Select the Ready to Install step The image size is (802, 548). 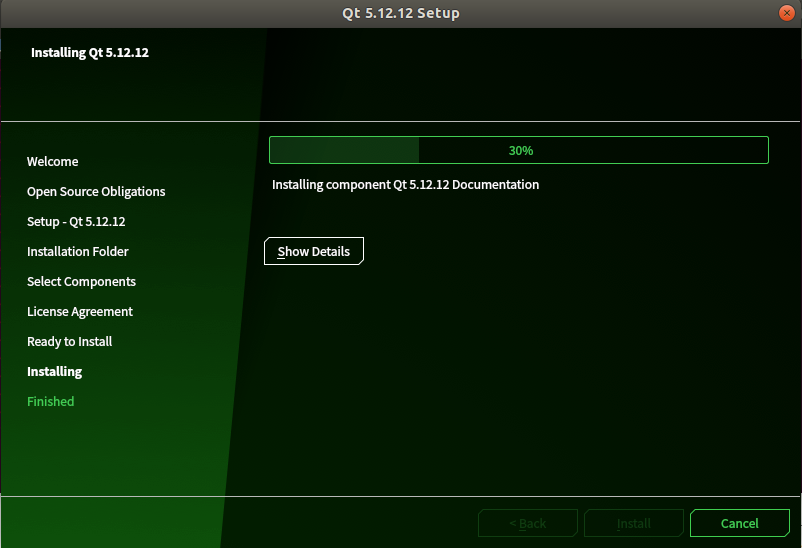(70, 342)
